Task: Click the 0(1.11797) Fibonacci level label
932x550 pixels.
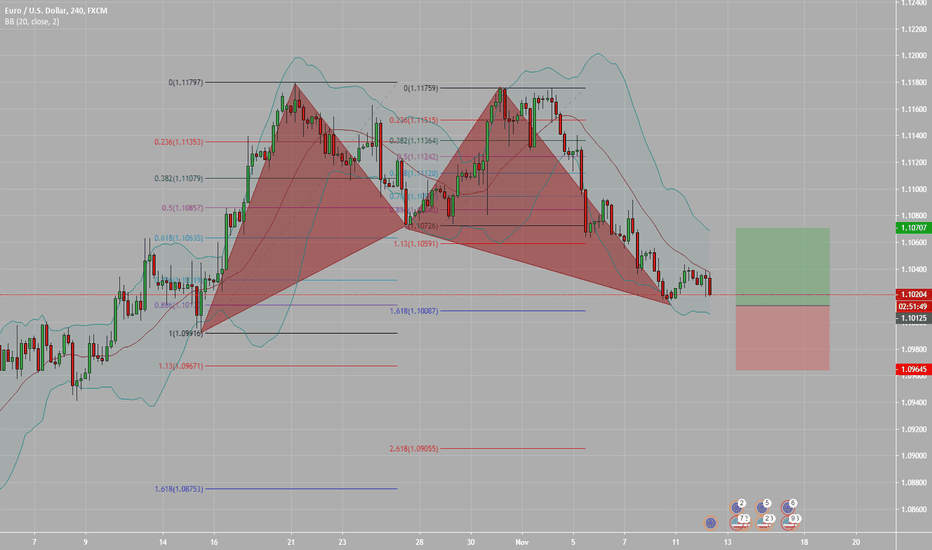Action: [185, 83]
